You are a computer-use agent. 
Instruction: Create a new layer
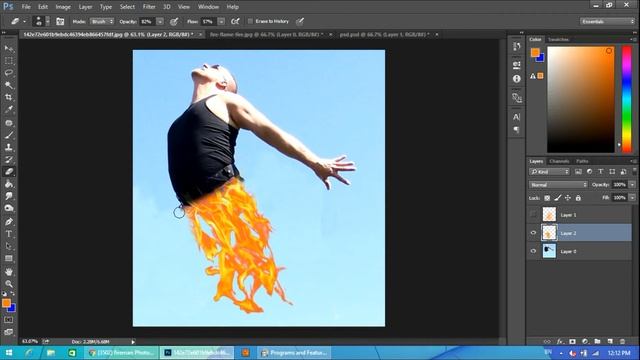click(x=610, y=341)
